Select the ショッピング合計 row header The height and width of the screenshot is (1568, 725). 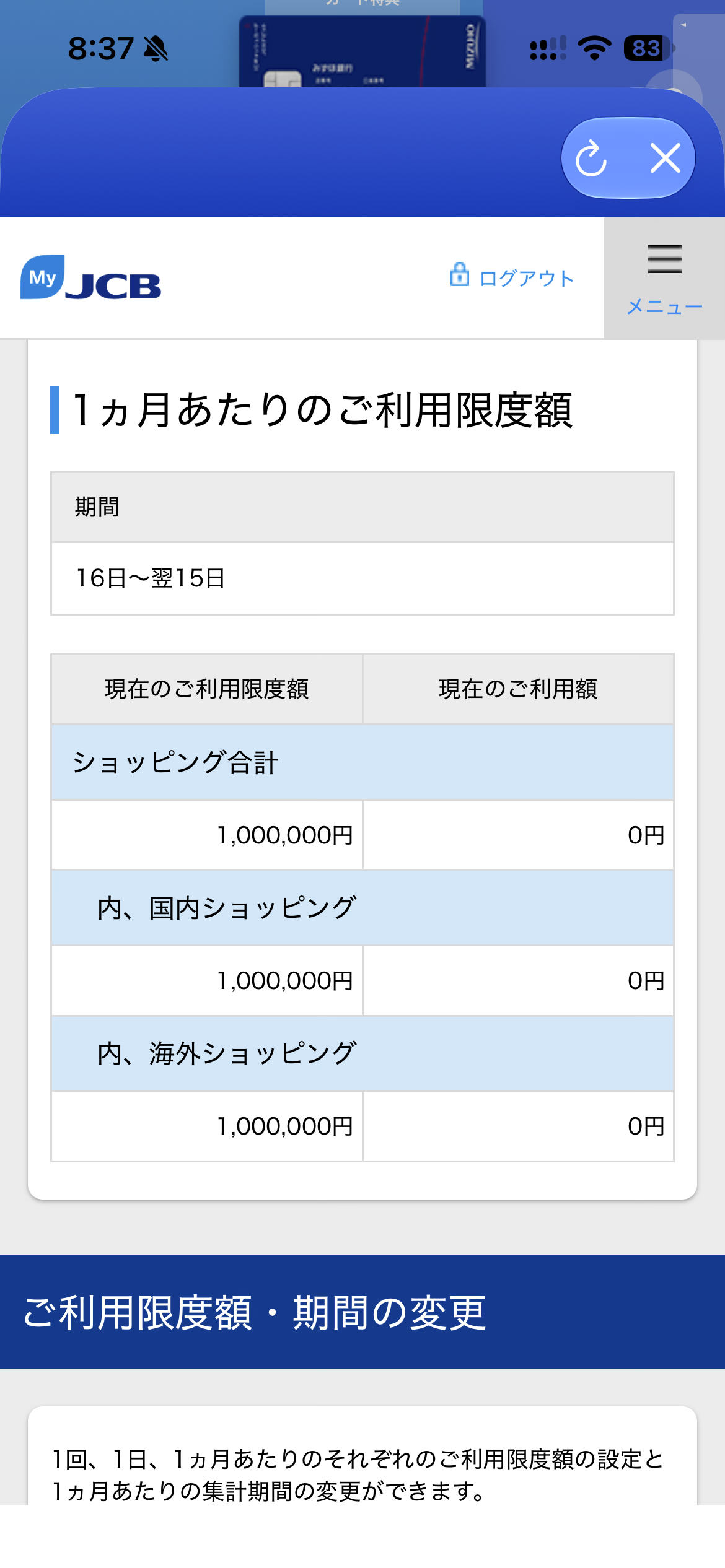362,762
